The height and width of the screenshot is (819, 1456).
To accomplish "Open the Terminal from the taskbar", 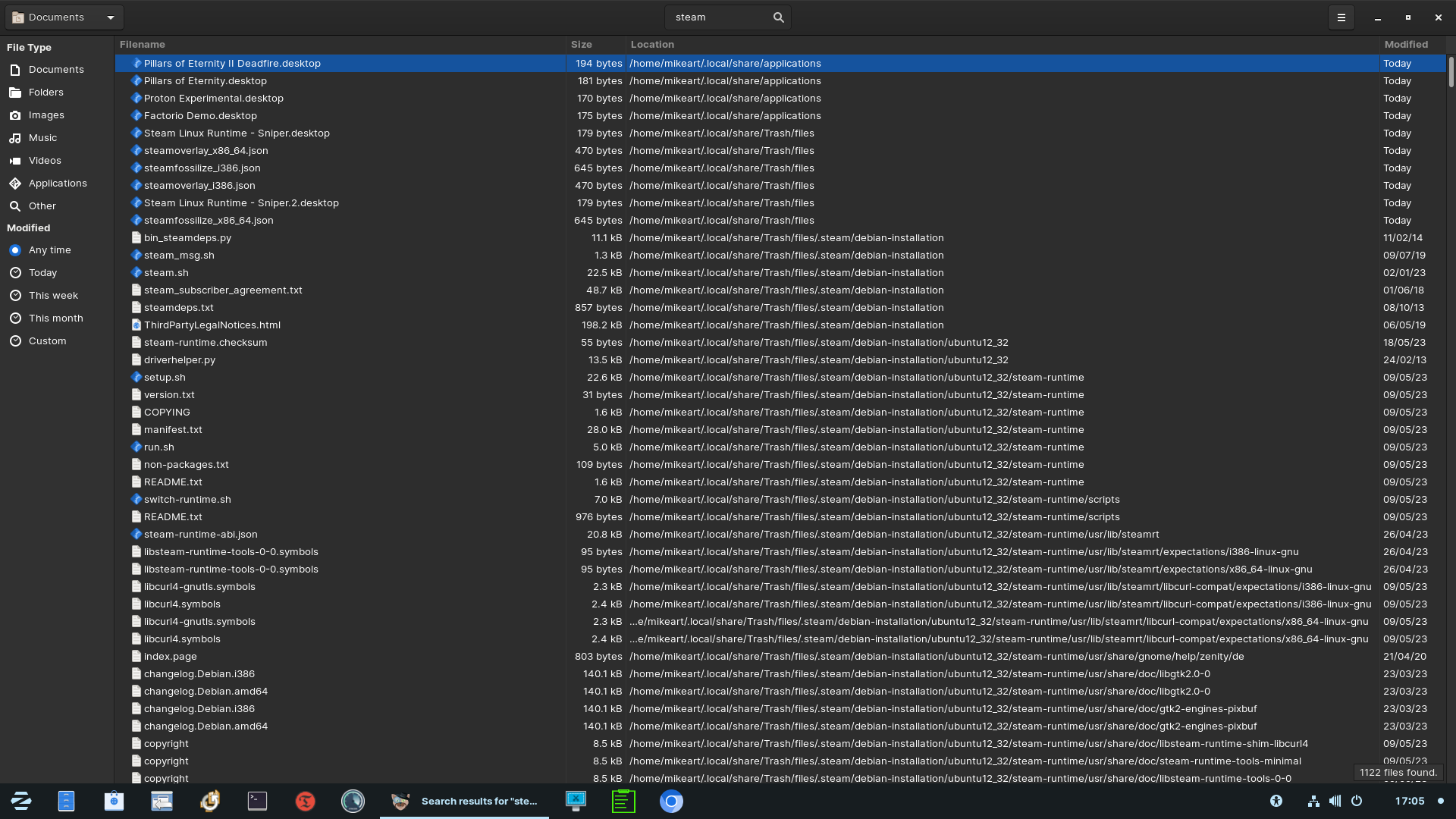I will pyautogui.click(x=258, y=801).
